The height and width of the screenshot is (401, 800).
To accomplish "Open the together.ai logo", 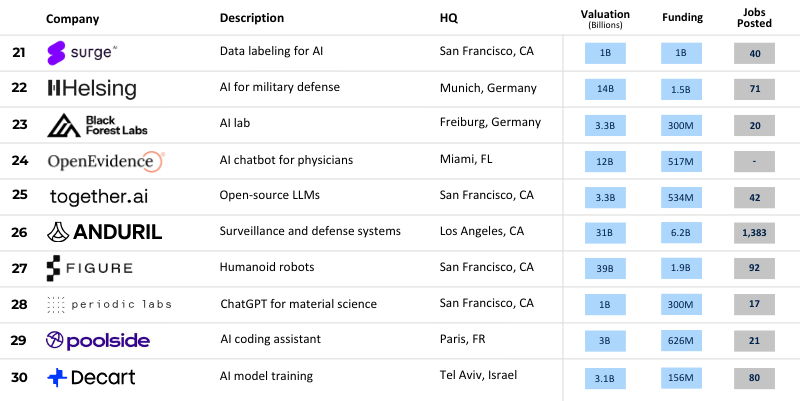I will click(x=98, y=196).
